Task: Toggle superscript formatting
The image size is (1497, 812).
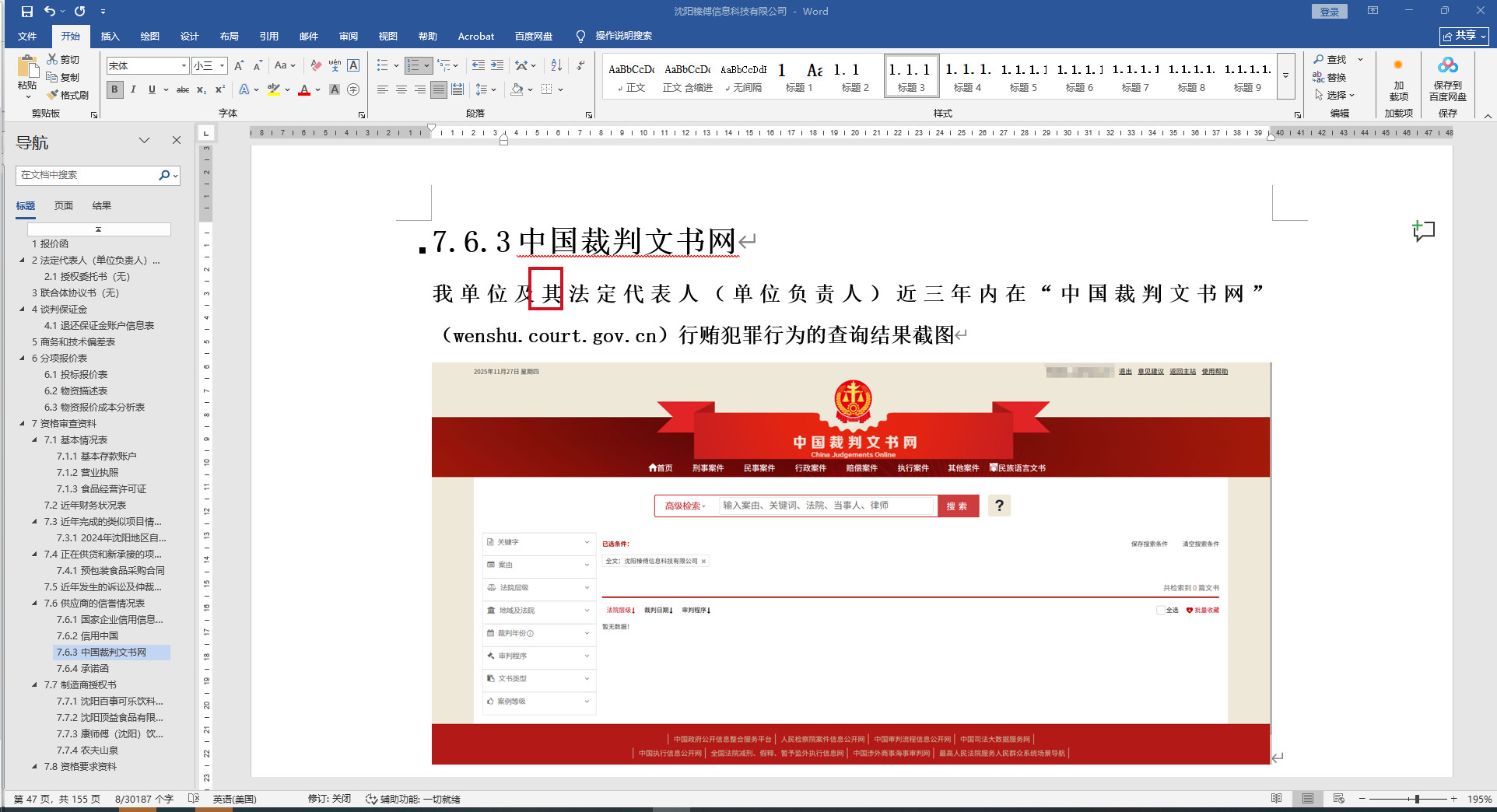Action: pyautogui.click(x=220, y=89)
